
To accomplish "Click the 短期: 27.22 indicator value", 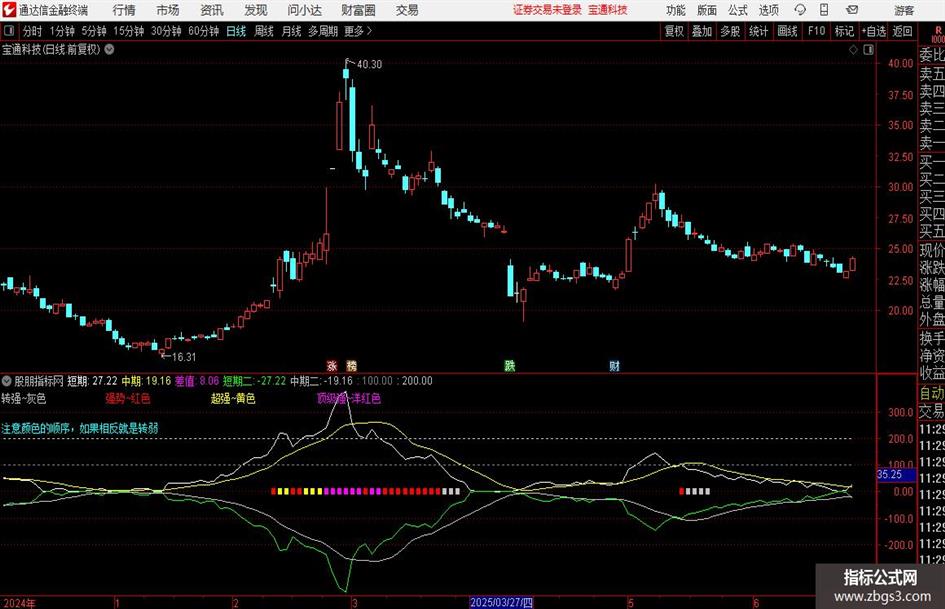I will 92,380.
